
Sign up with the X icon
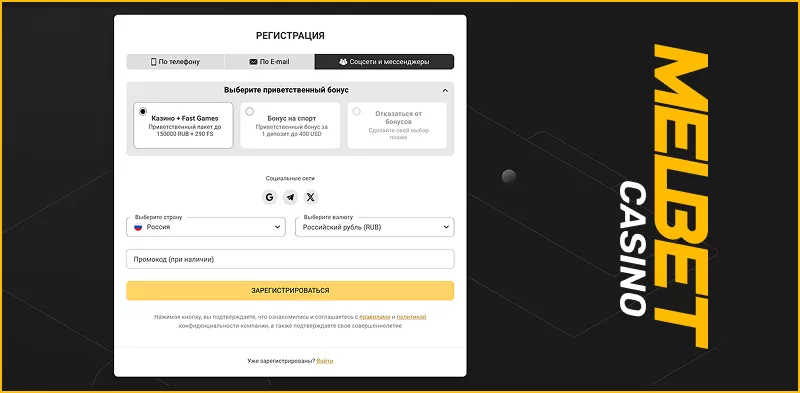(311, 198)
